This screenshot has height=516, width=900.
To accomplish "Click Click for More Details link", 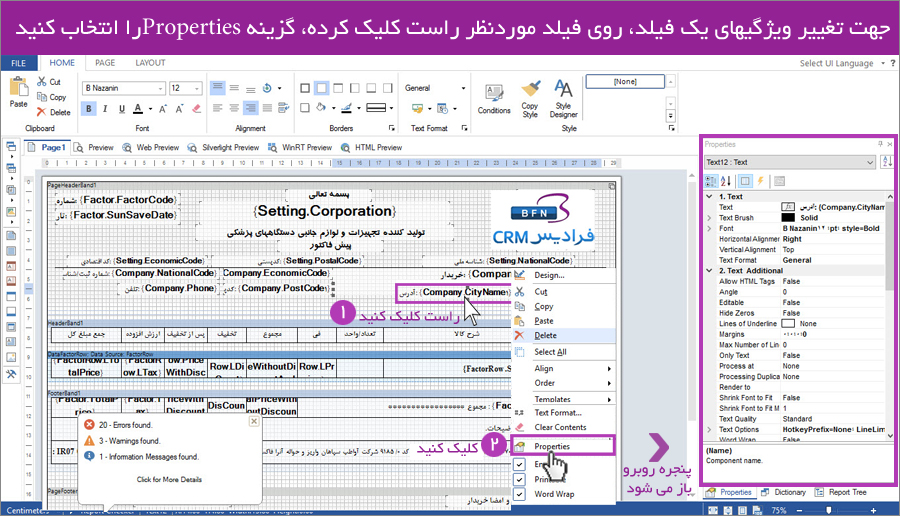I will [169, 479].
